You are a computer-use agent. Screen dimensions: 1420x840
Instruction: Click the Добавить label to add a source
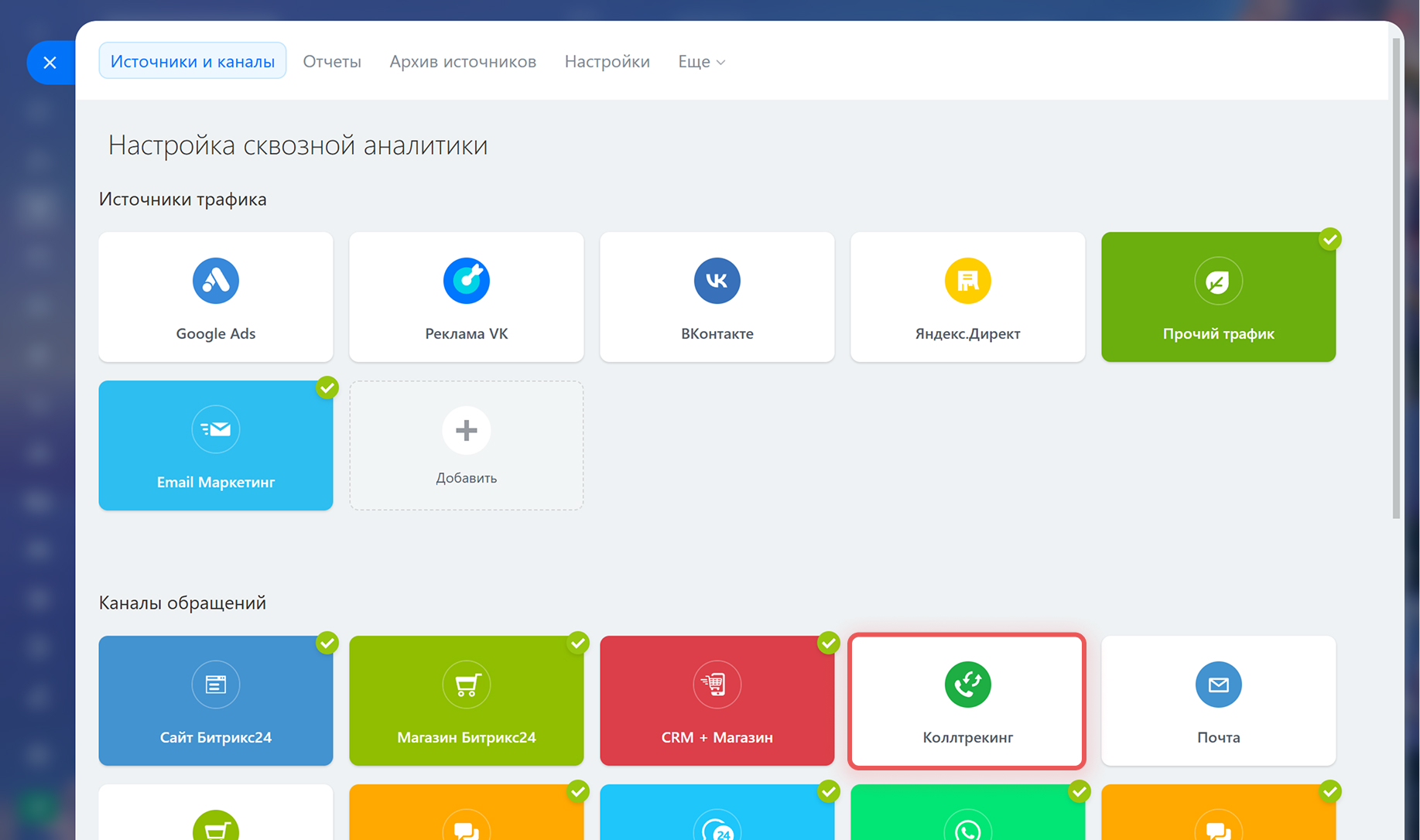pyautogui.click(x=467, y=478)
